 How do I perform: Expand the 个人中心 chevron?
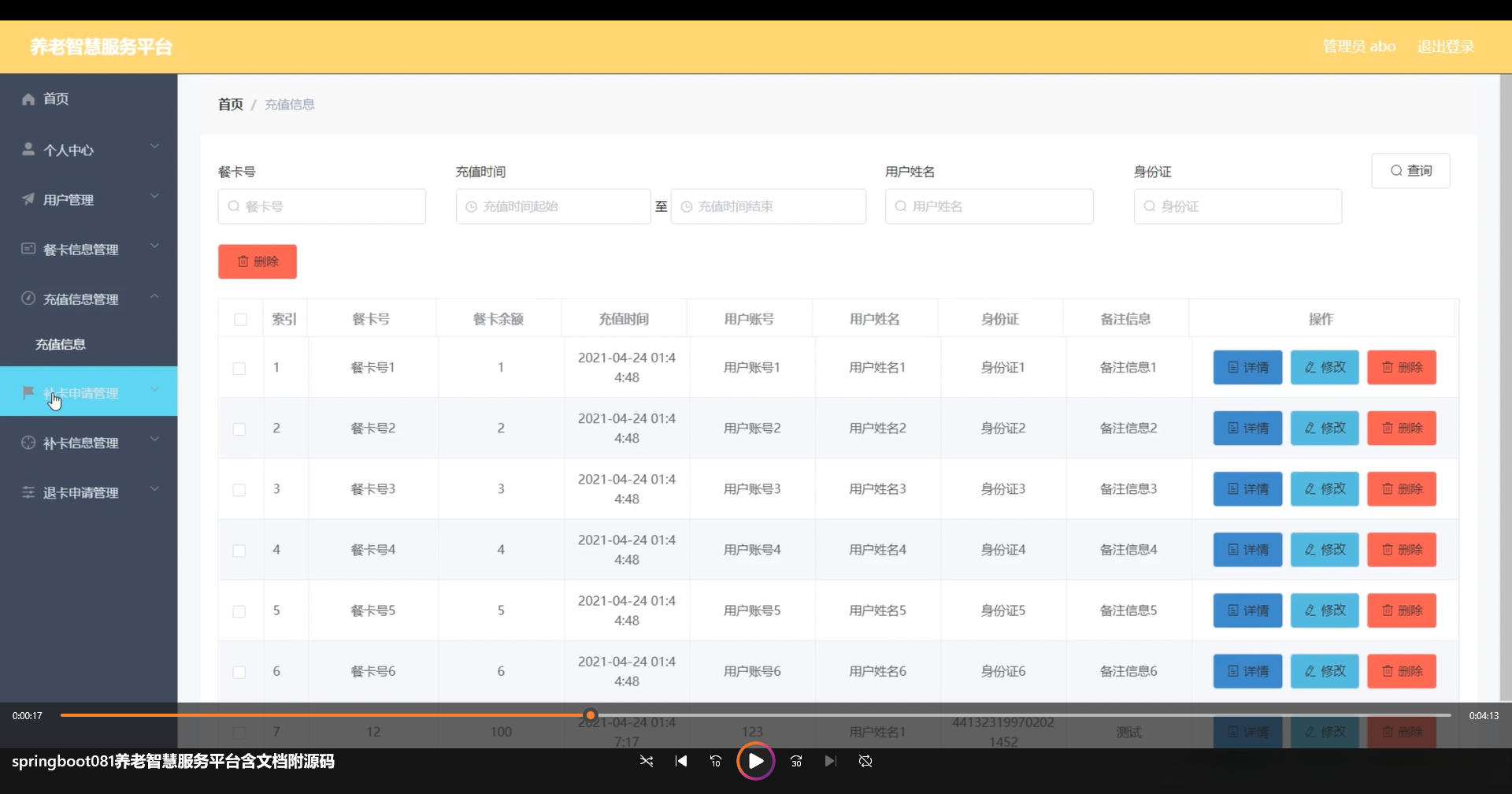click(x=154, y=147)
